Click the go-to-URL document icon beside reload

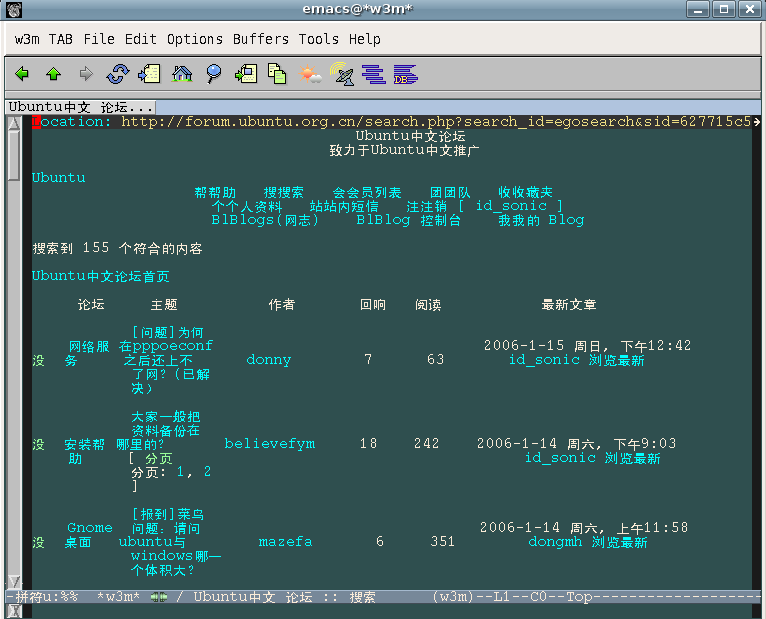point(149,74)
